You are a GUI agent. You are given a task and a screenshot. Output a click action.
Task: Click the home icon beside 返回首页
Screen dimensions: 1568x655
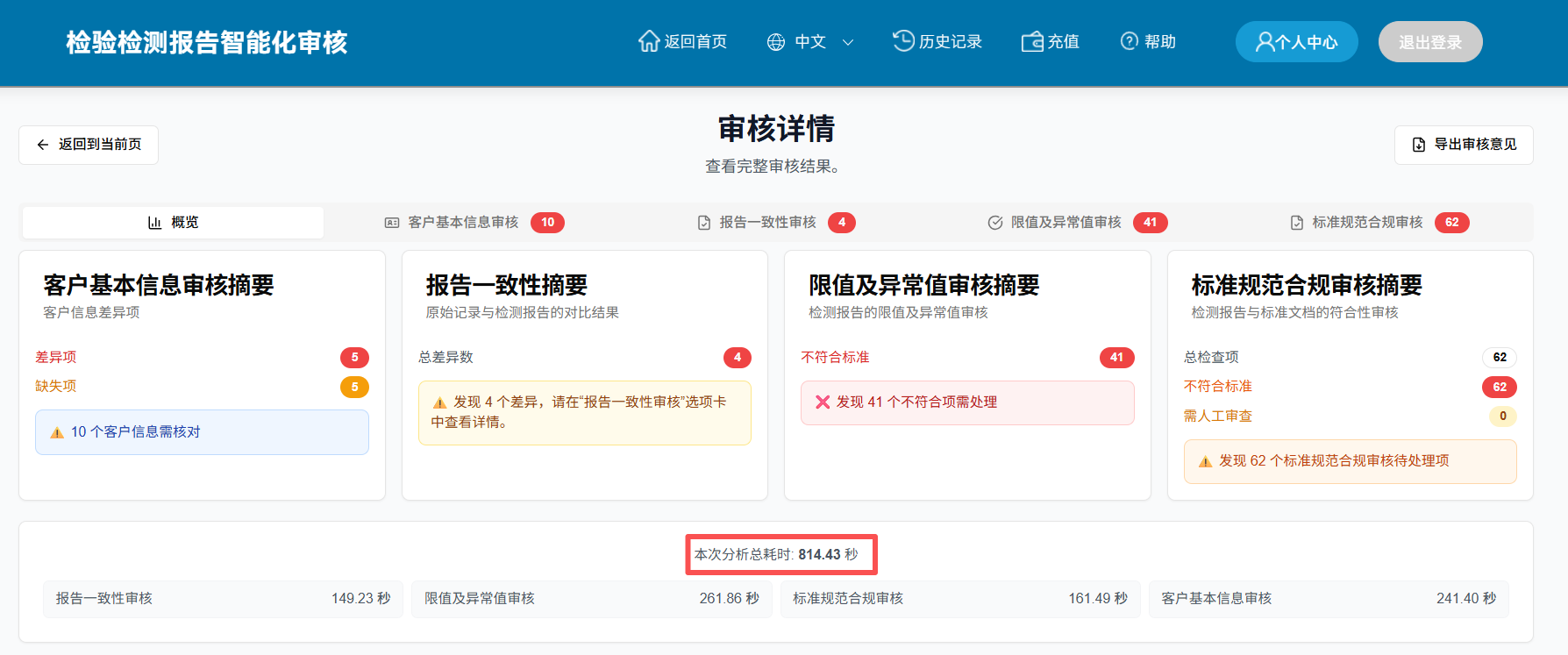(x=648, y=41)
